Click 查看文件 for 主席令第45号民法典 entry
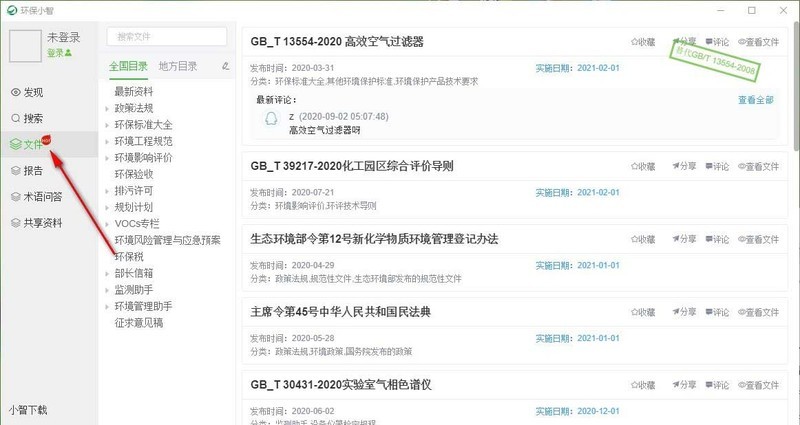This screenshot has width=800, height=425. pos(759,312)
